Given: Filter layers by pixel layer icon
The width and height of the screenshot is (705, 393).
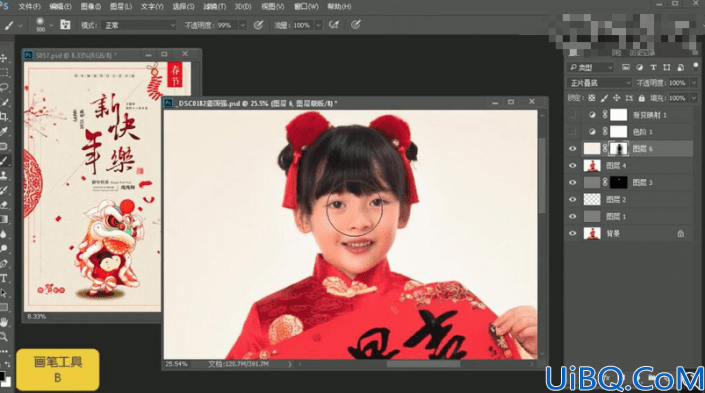Looking at the screenshot, I should (x=626, y=67).
